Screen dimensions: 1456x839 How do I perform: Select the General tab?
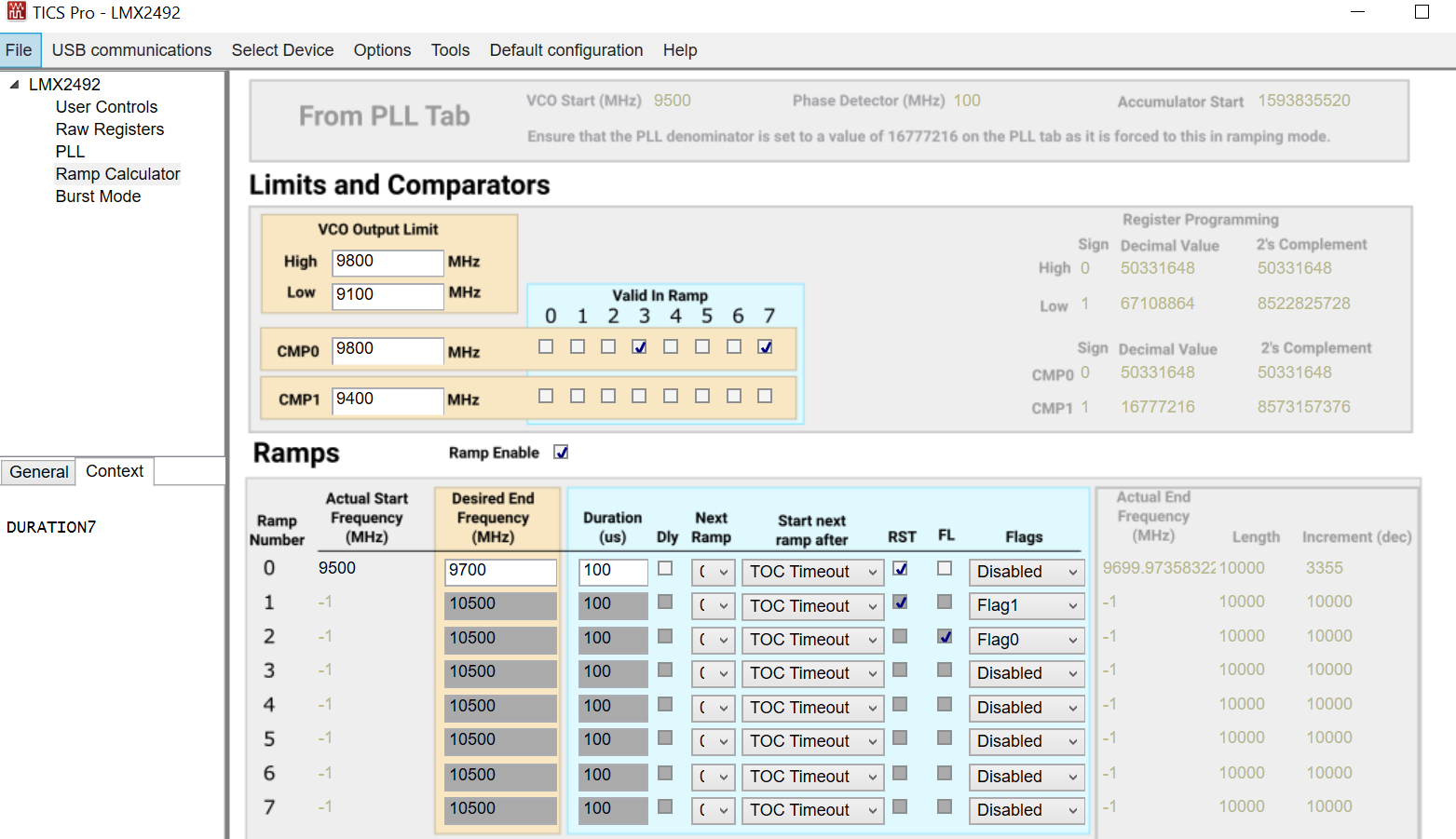39,472
